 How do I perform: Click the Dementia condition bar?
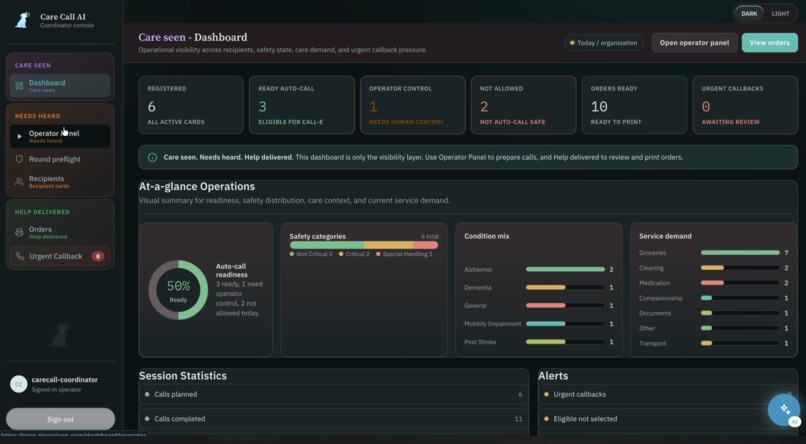tap(565, 288)
